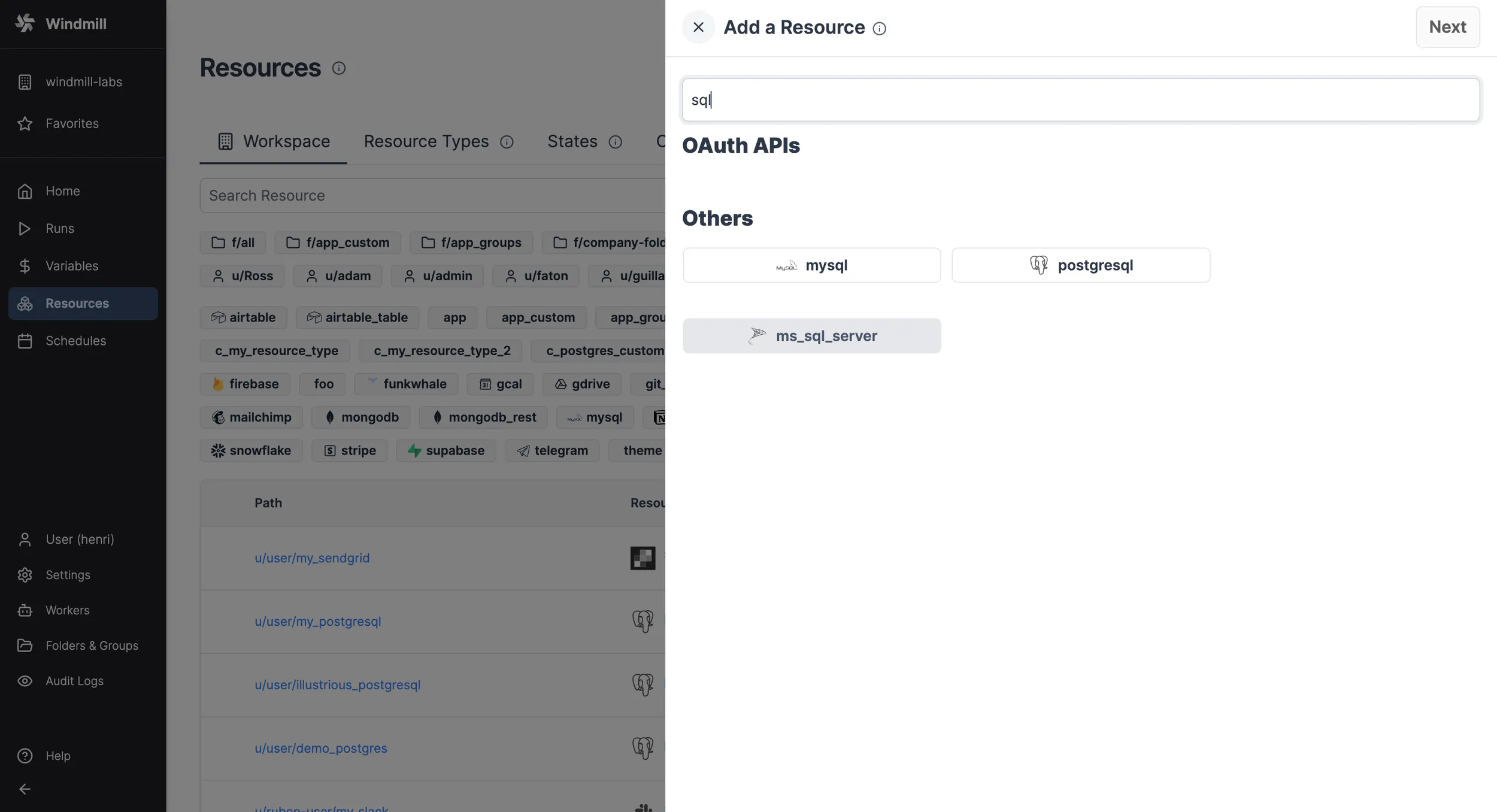Open Audit Logs from the sidebar
Viewport: 1497px width, 812px height.
(x=74, y=681)
